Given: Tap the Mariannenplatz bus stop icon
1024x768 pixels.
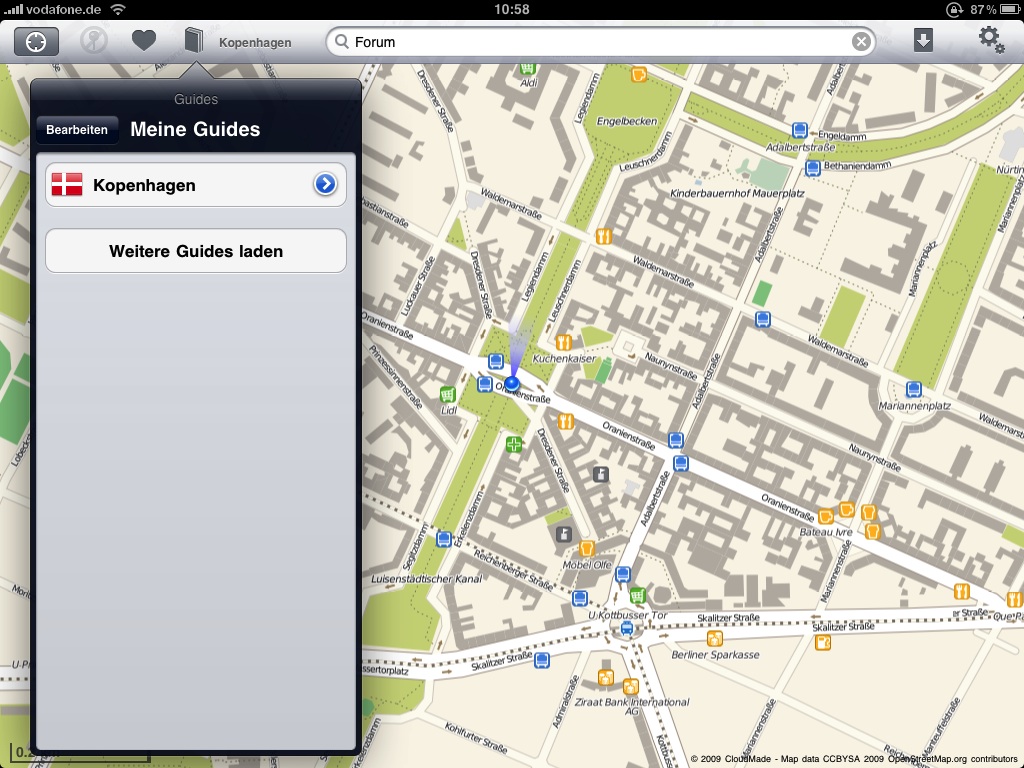Looking at the screenshot, I should 913,389.
